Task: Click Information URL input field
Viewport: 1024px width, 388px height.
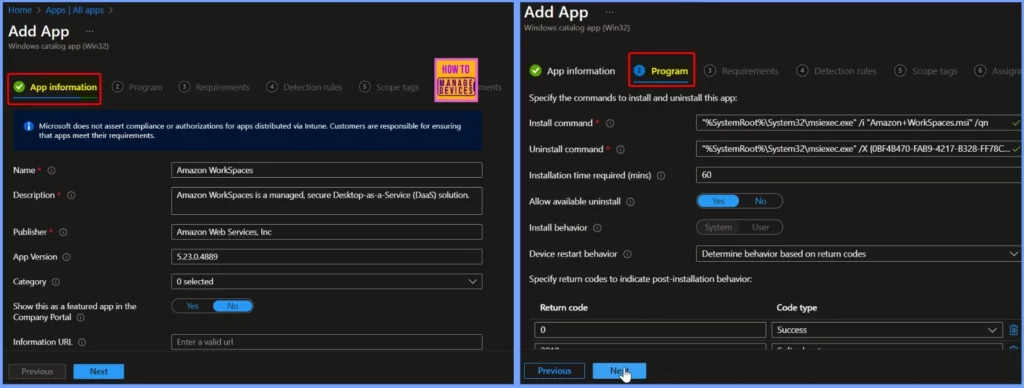Action: click(327, 342)
